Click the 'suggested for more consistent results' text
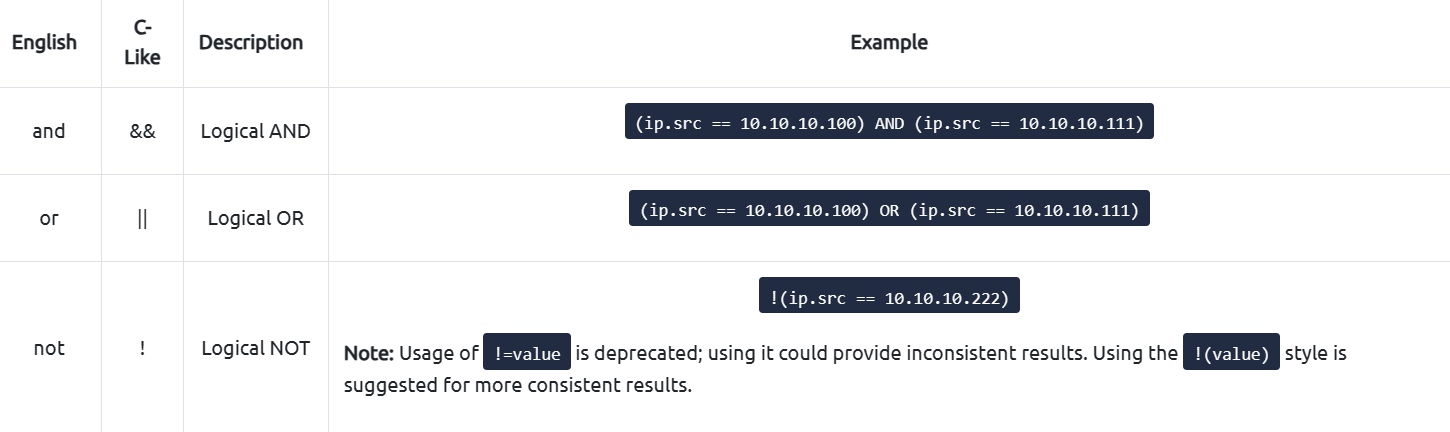This screenshot has height=432, width=1450. coord(517,385)
